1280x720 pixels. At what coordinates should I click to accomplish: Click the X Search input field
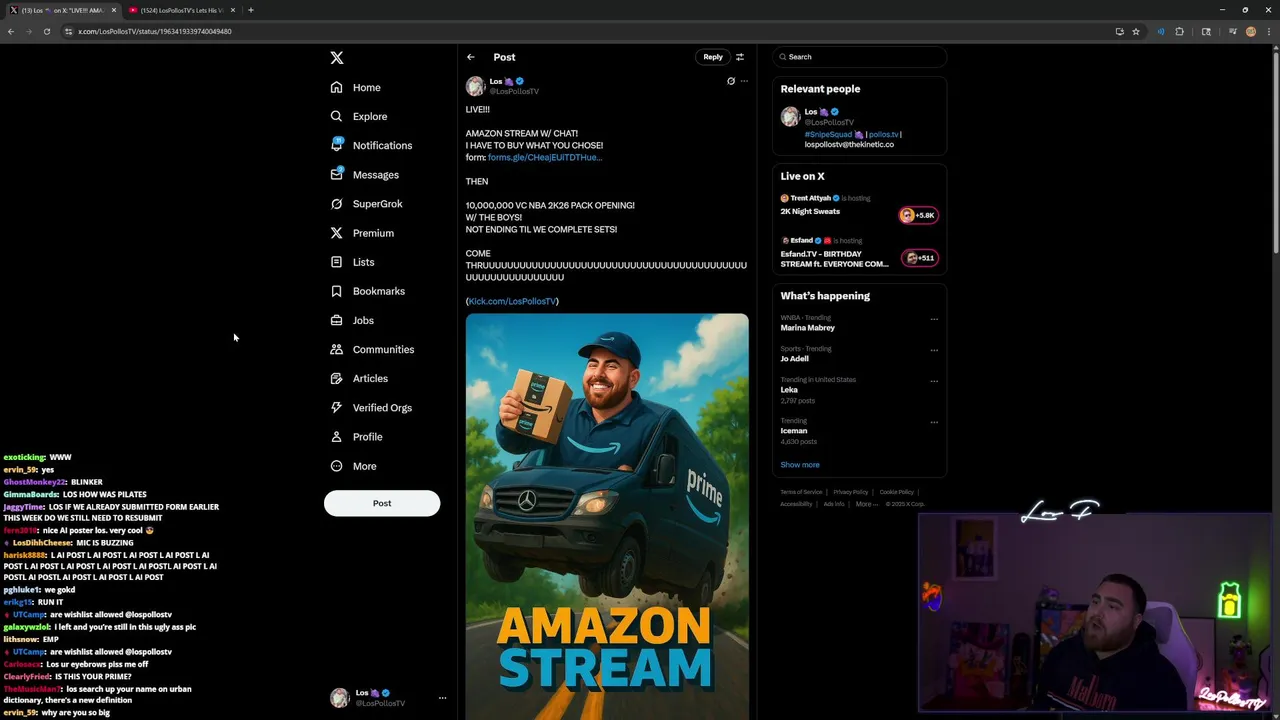859,57
